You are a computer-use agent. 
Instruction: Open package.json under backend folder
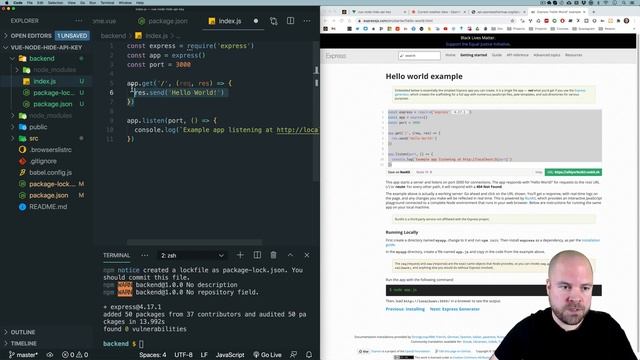pyautogui.click(x=53, y=104)
